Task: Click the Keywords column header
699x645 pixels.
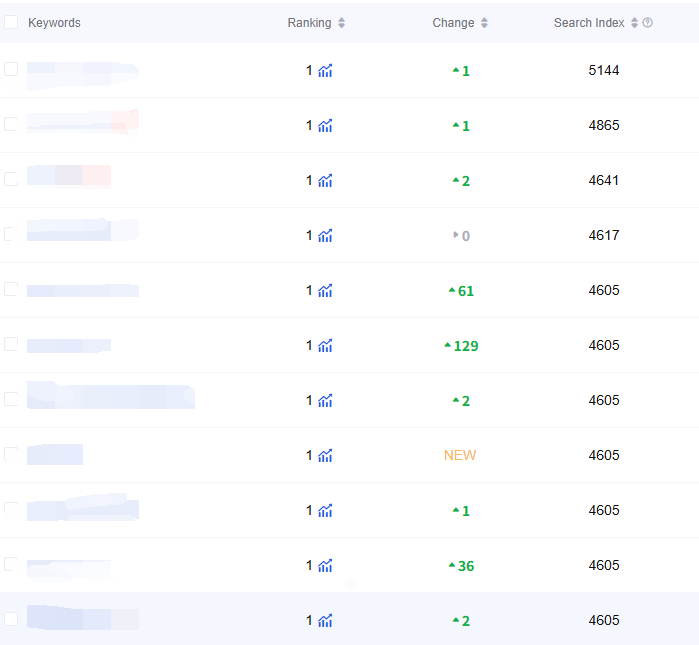Action: 54,23
